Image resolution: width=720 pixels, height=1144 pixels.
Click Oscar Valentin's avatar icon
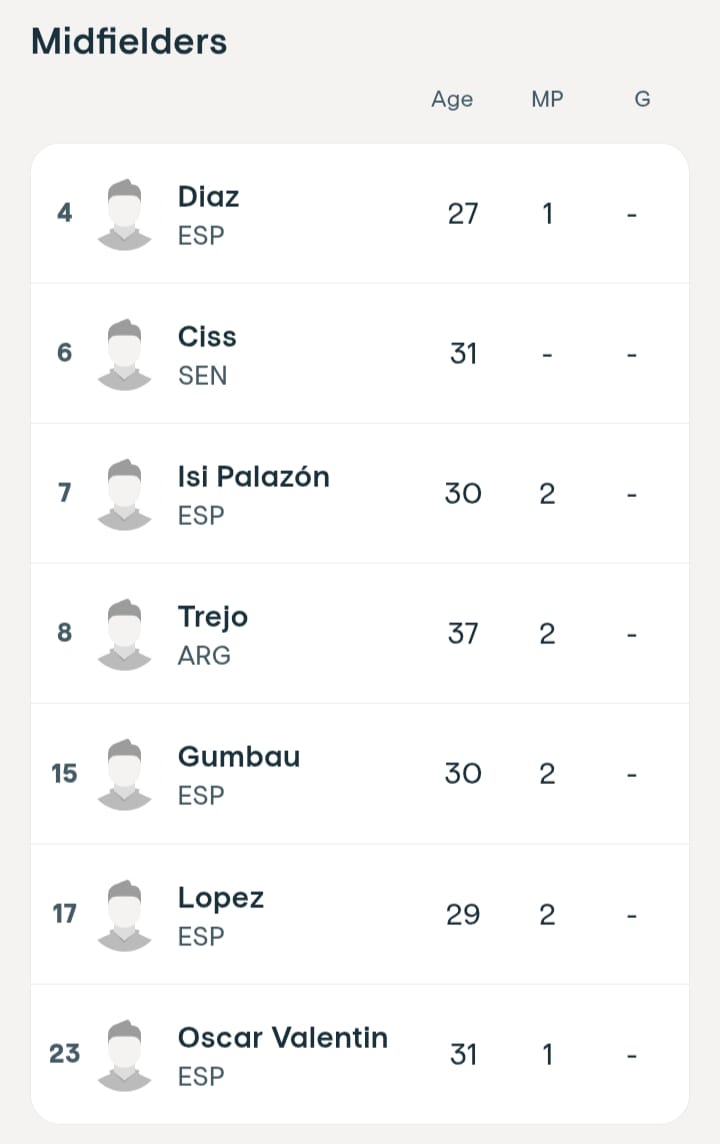click(124, 1054)
